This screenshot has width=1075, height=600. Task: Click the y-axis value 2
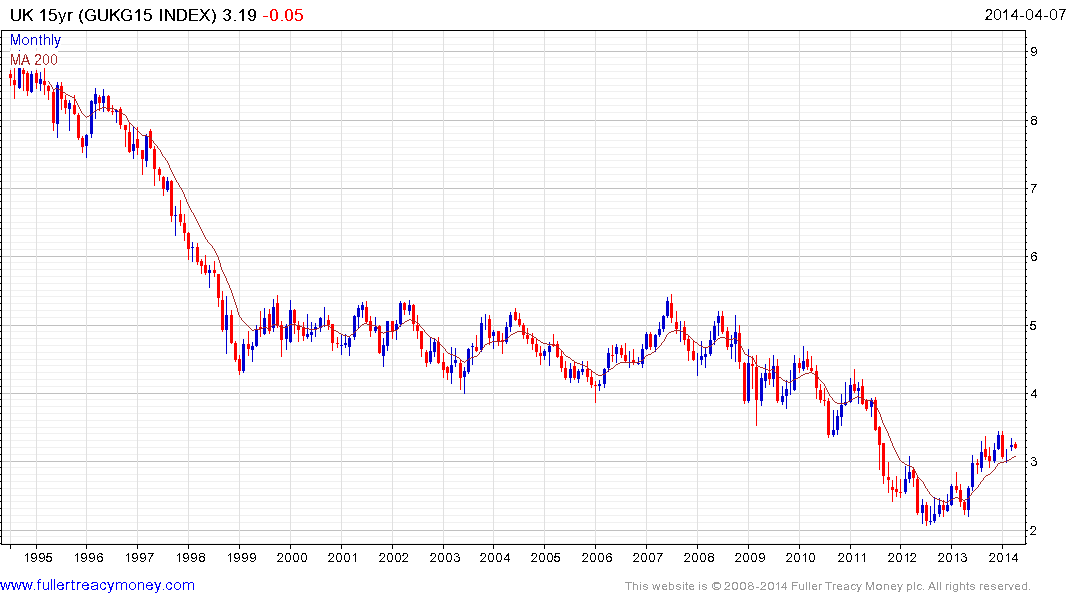pyautogui.click(x=1034, y=531)
